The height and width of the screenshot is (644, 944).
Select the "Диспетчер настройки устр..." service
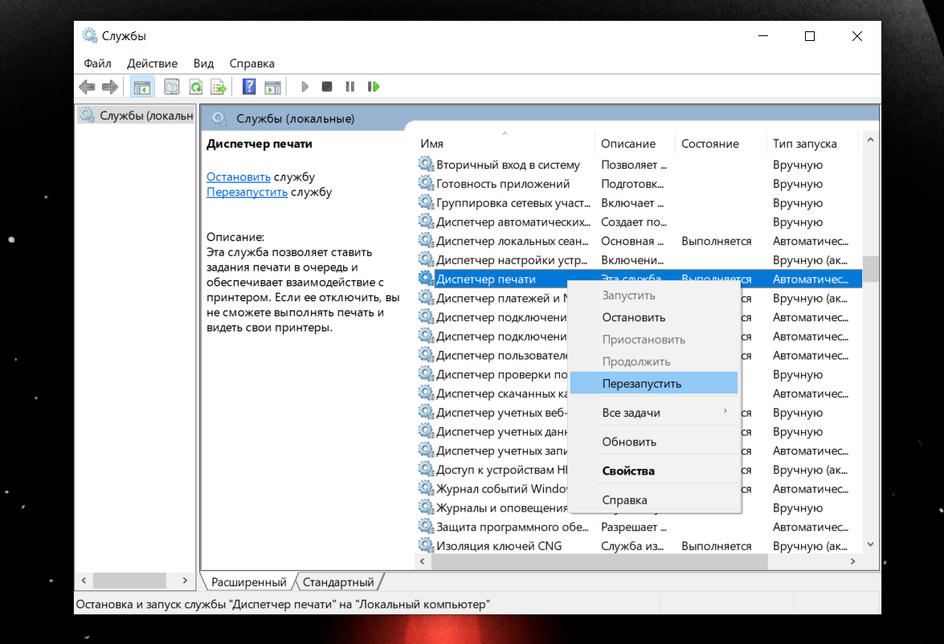click(x=512, y=260)
